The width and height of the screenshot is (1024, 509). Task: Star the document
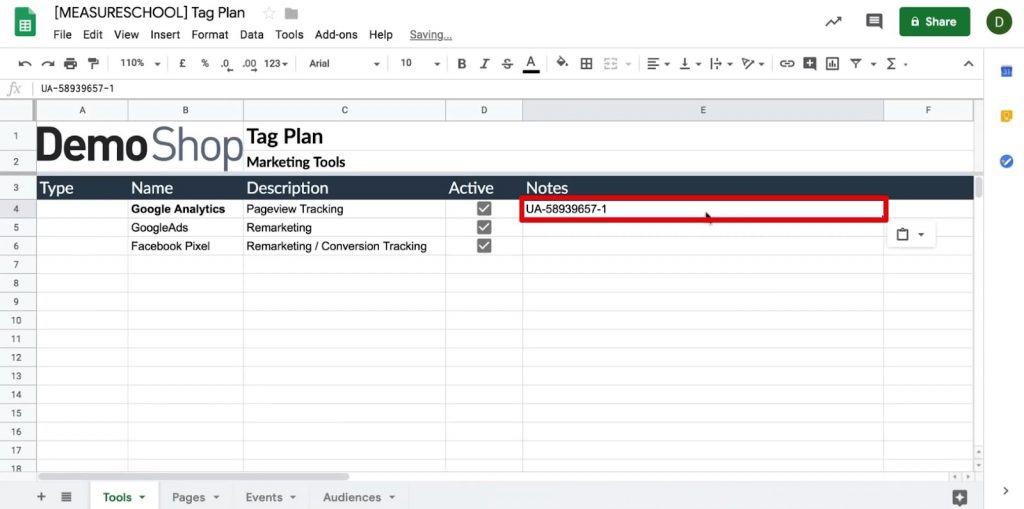tap(268, 13)
